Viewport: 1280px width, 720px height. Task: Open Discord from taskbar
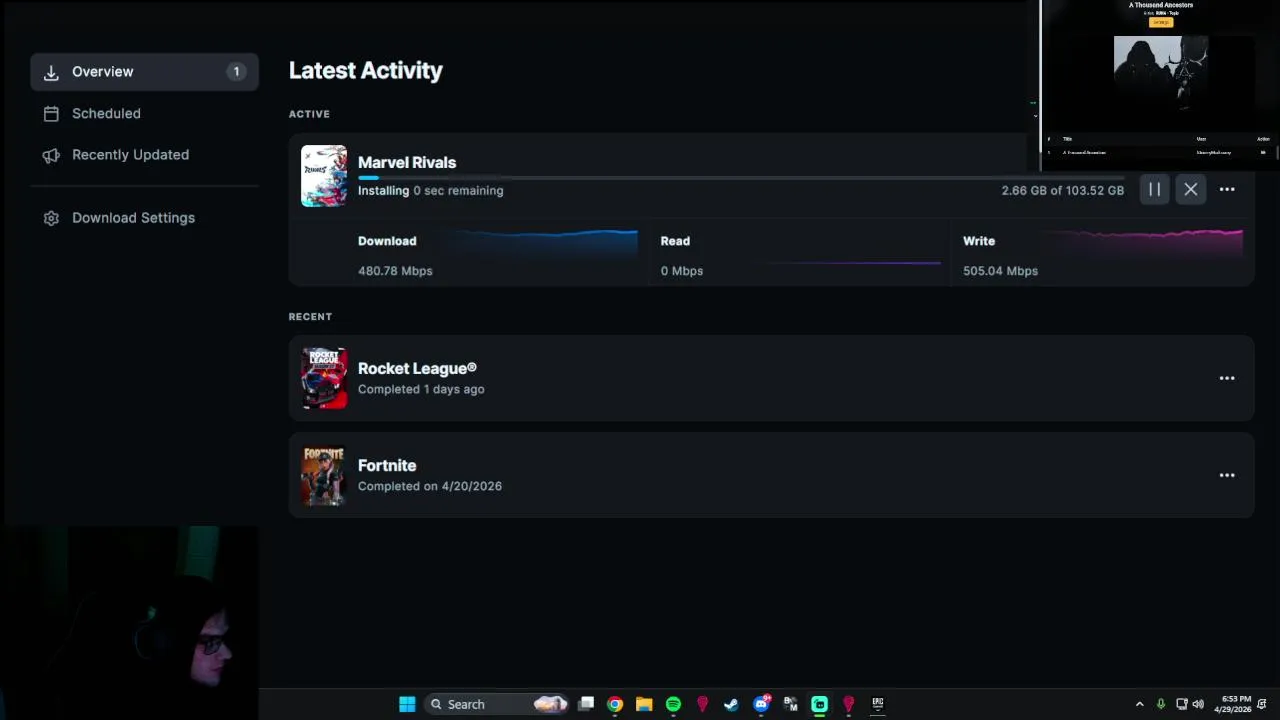tap(761, 704)
